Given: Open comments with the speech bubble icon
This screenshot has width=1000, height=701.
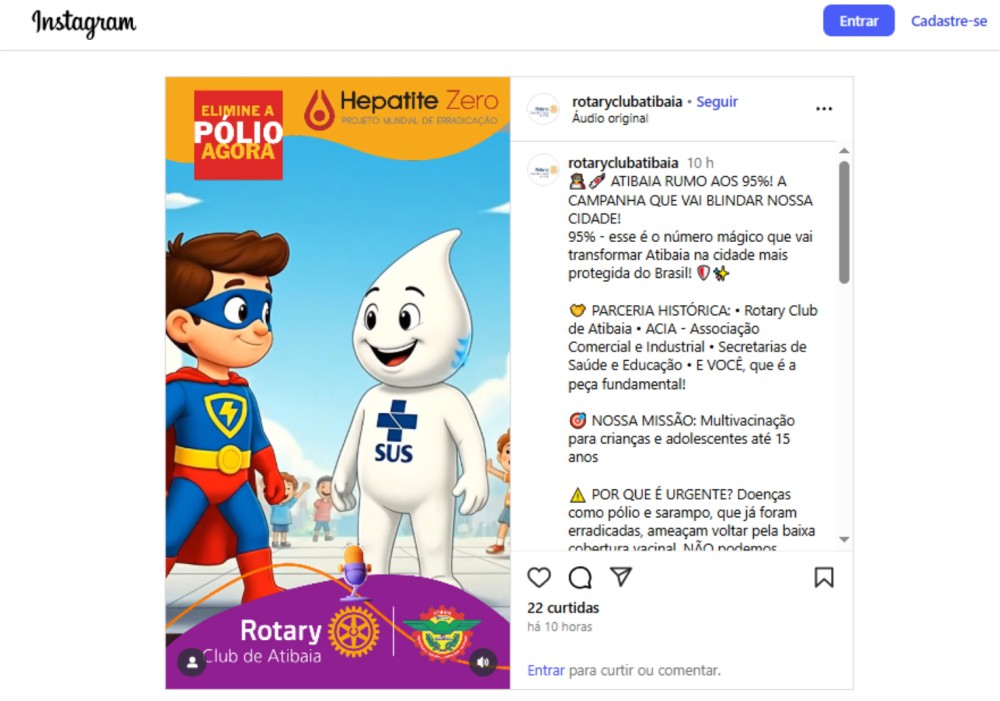Looking at the screenshot, I should pos(580,577).
